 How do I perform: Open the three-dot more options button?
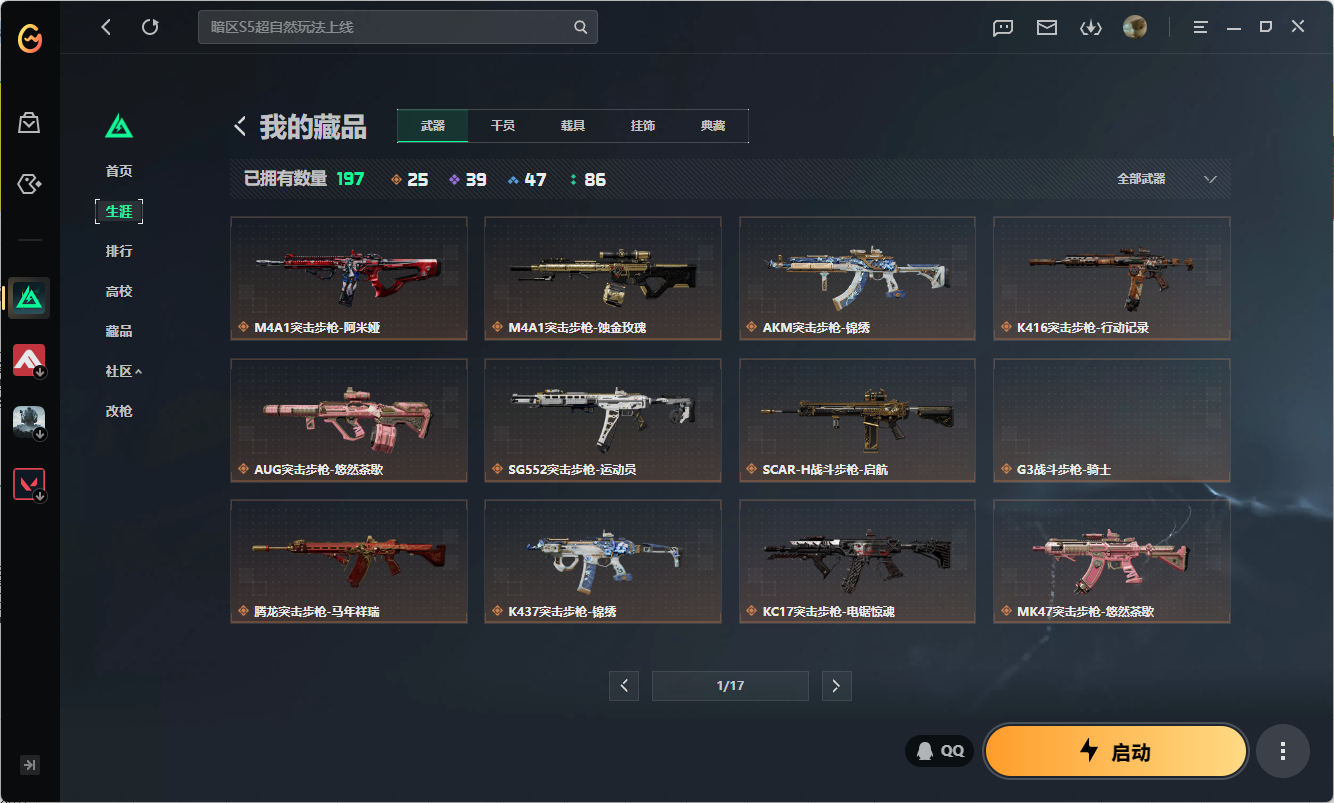click(1282, 751)
